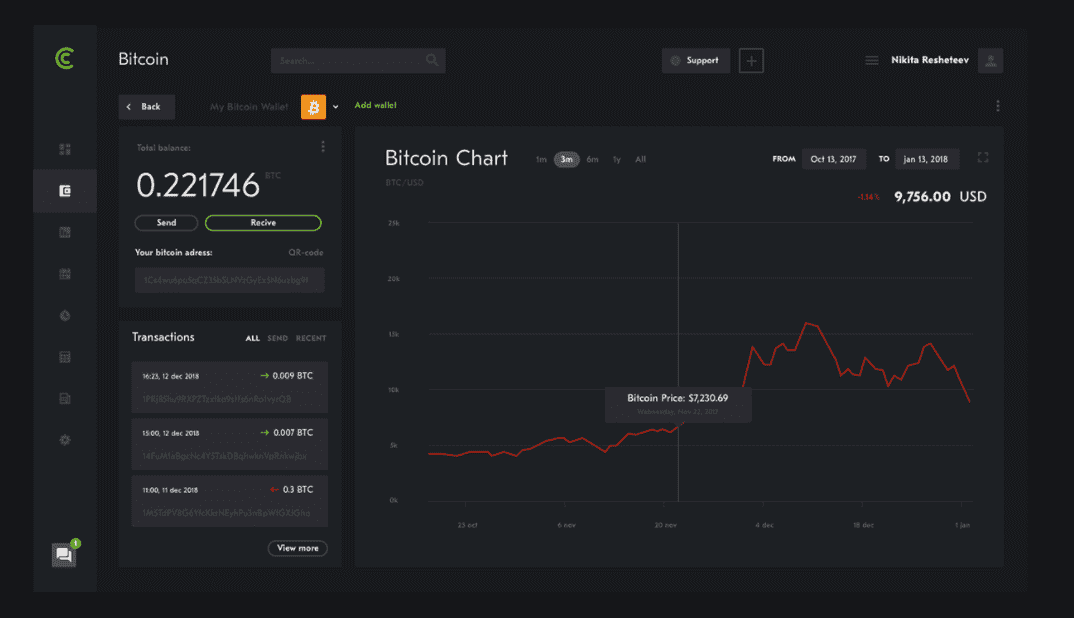Click the plus icon beside Support

pyautogui.click(x=751, y=60)
